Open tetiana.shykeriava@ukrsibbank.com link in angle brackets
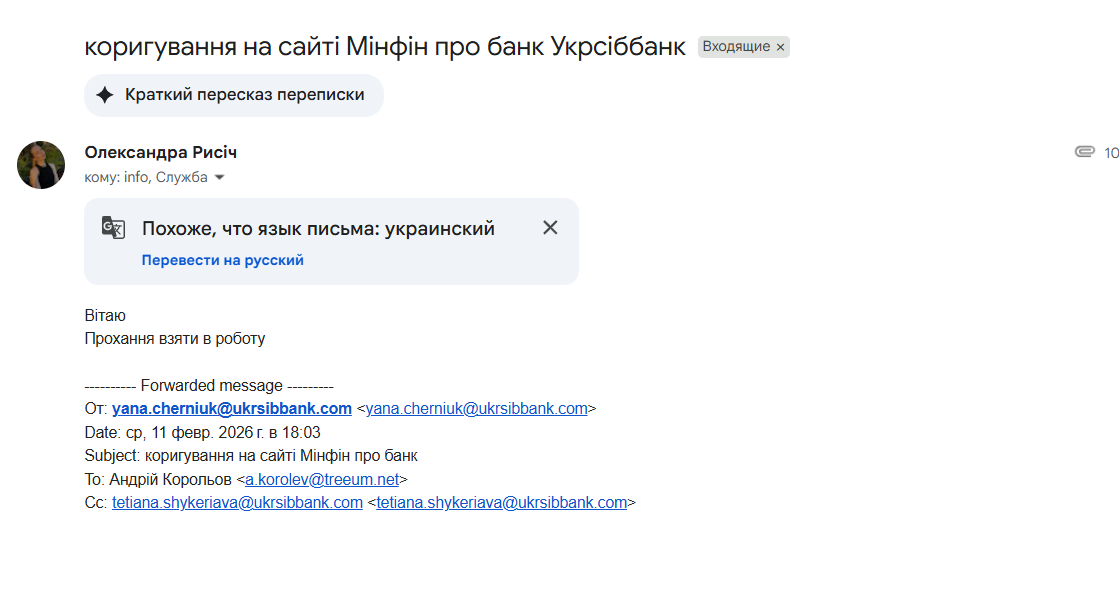The height and width of the screenshot is (592, 1119). coord(502,503)
